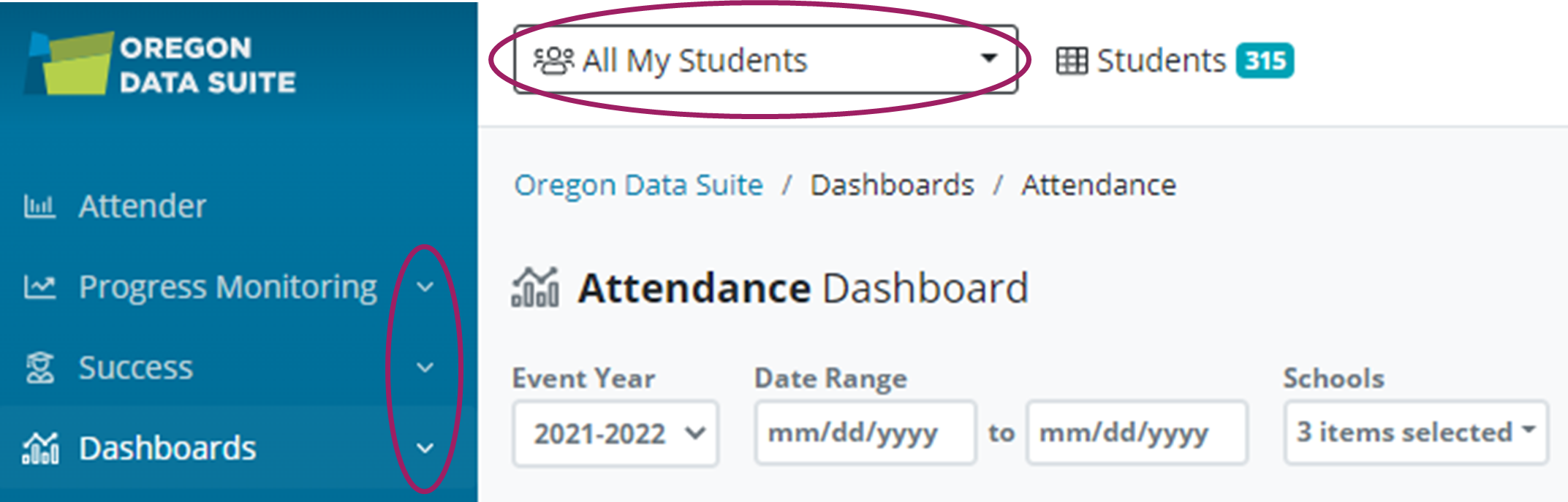
Task: Go to Oregon Data Suite breadcrumb link
Action: point(638,186)
